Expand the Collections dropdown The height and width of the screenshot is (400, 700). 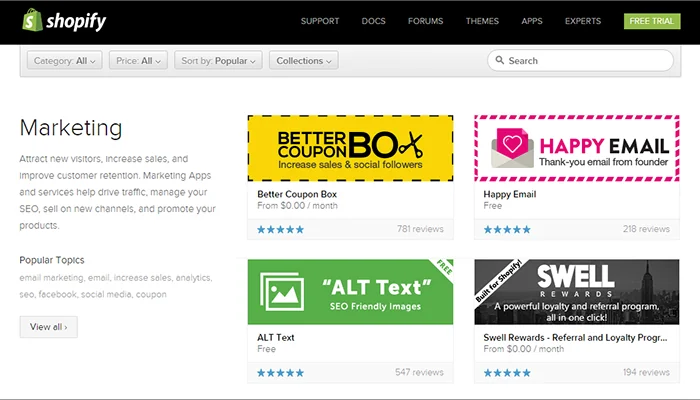pos(304,60)
